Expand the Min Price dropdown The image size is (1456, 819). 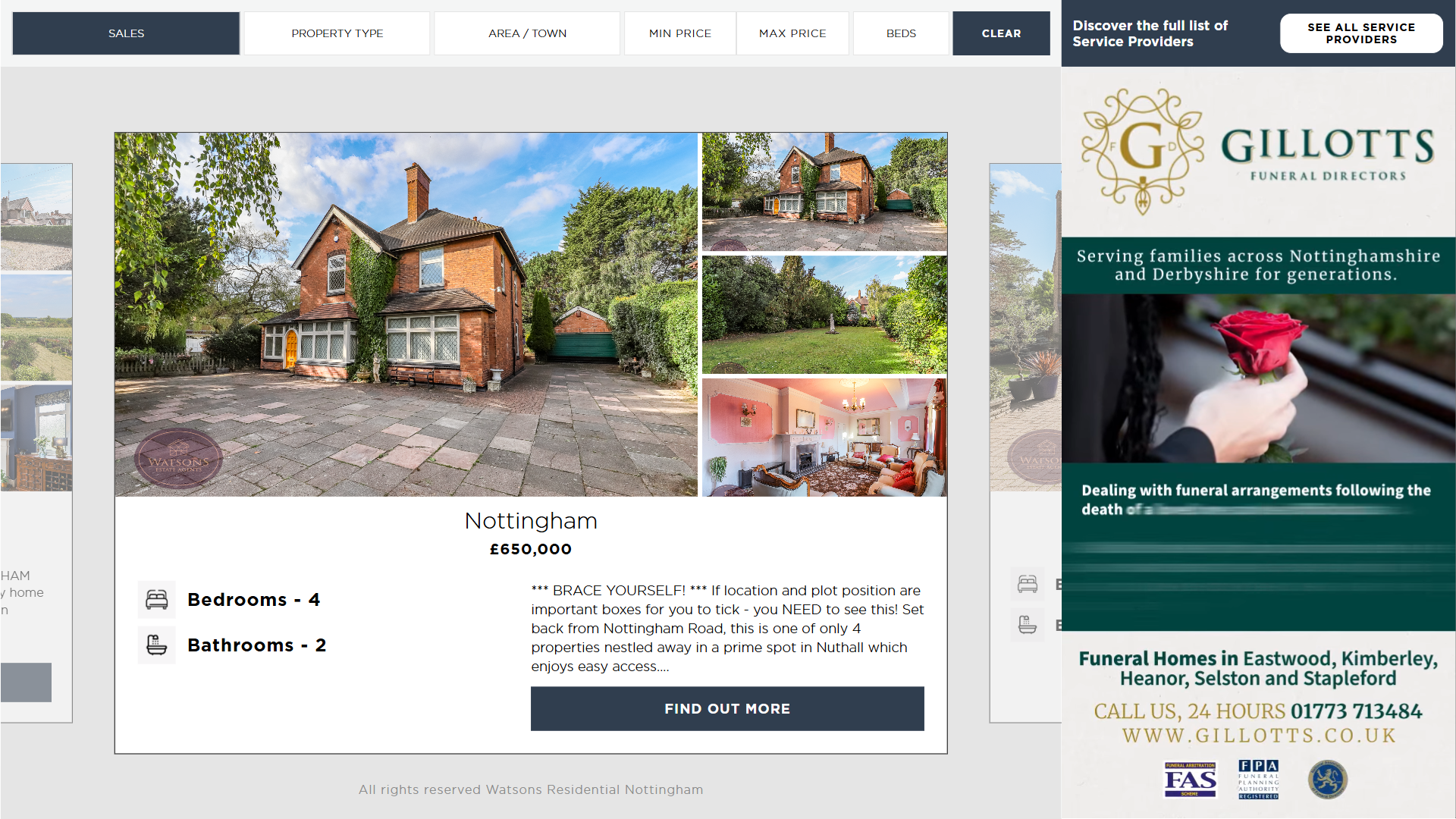[x=680, y=33]
